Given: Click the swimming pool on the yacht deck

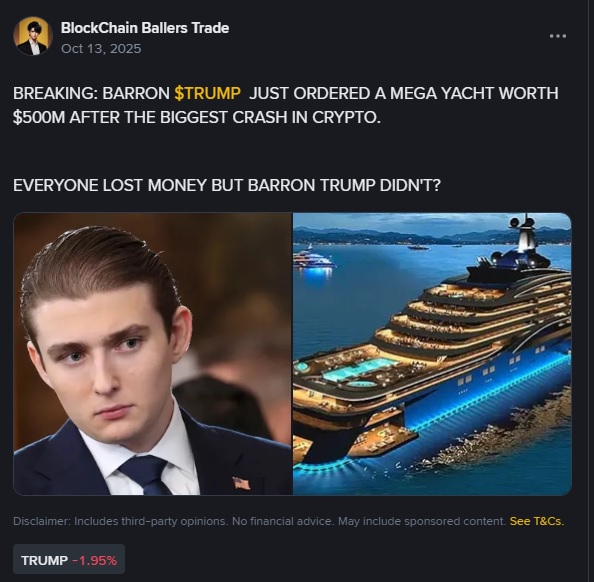Looking at the screenshot, I should 359,369.
